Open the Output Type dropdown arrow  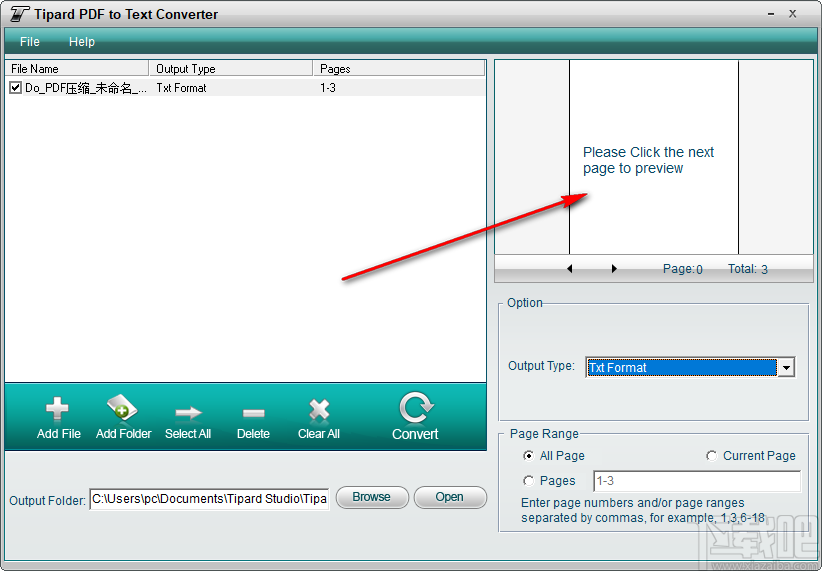(x=786, y=368)
